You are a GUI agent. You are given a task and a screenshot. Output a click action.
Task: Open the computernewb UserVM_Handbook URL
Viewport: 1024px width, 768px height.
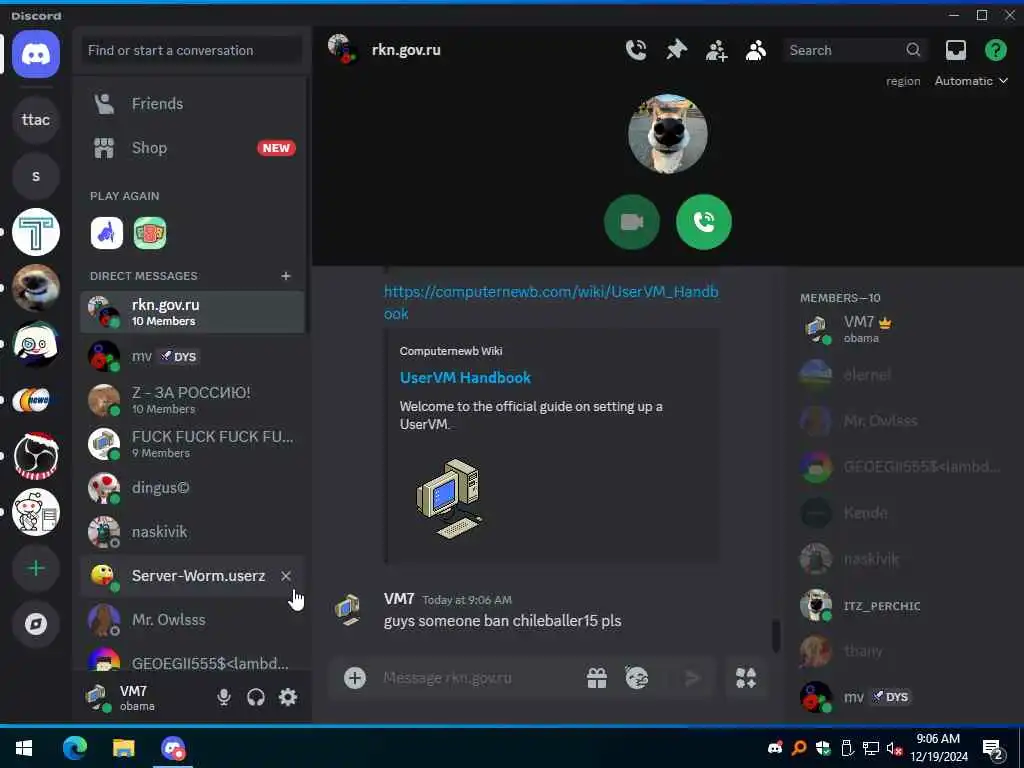[551, 302]
